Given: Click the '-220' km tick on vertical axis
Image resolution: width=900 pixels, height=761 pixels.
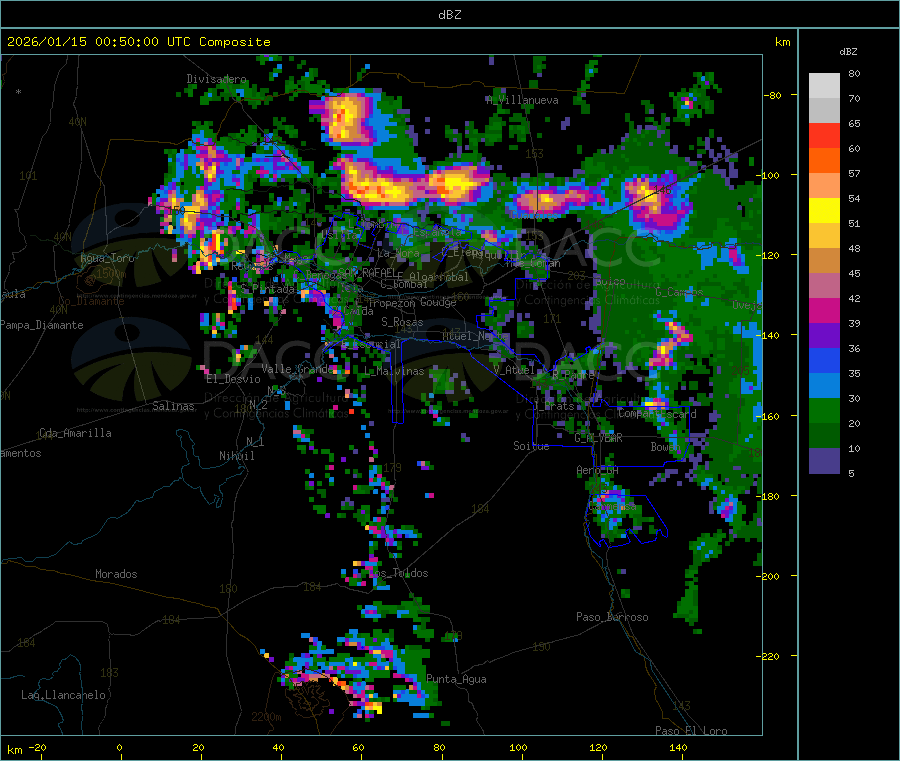Looking at the screenshot, I should pos(768,657).
